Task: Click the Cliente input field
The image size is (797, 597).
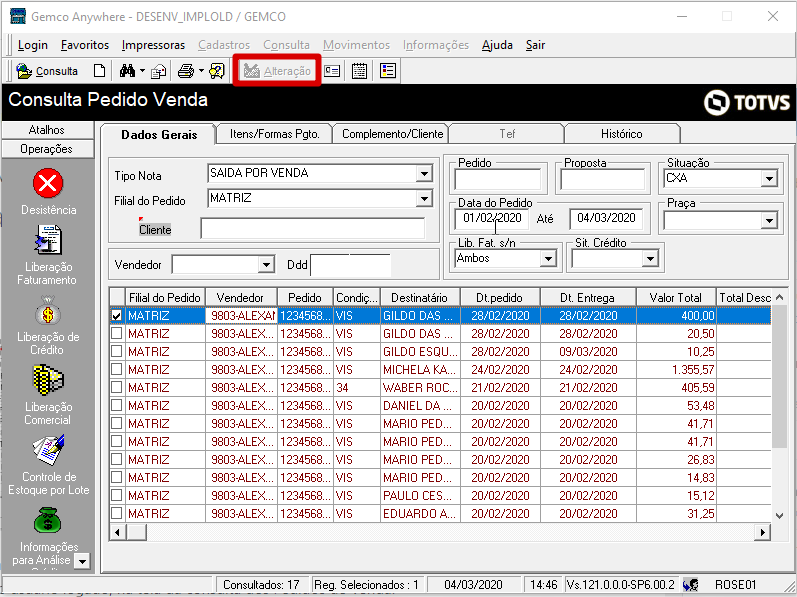Action: pyautogui.click(x=313, y=229)
